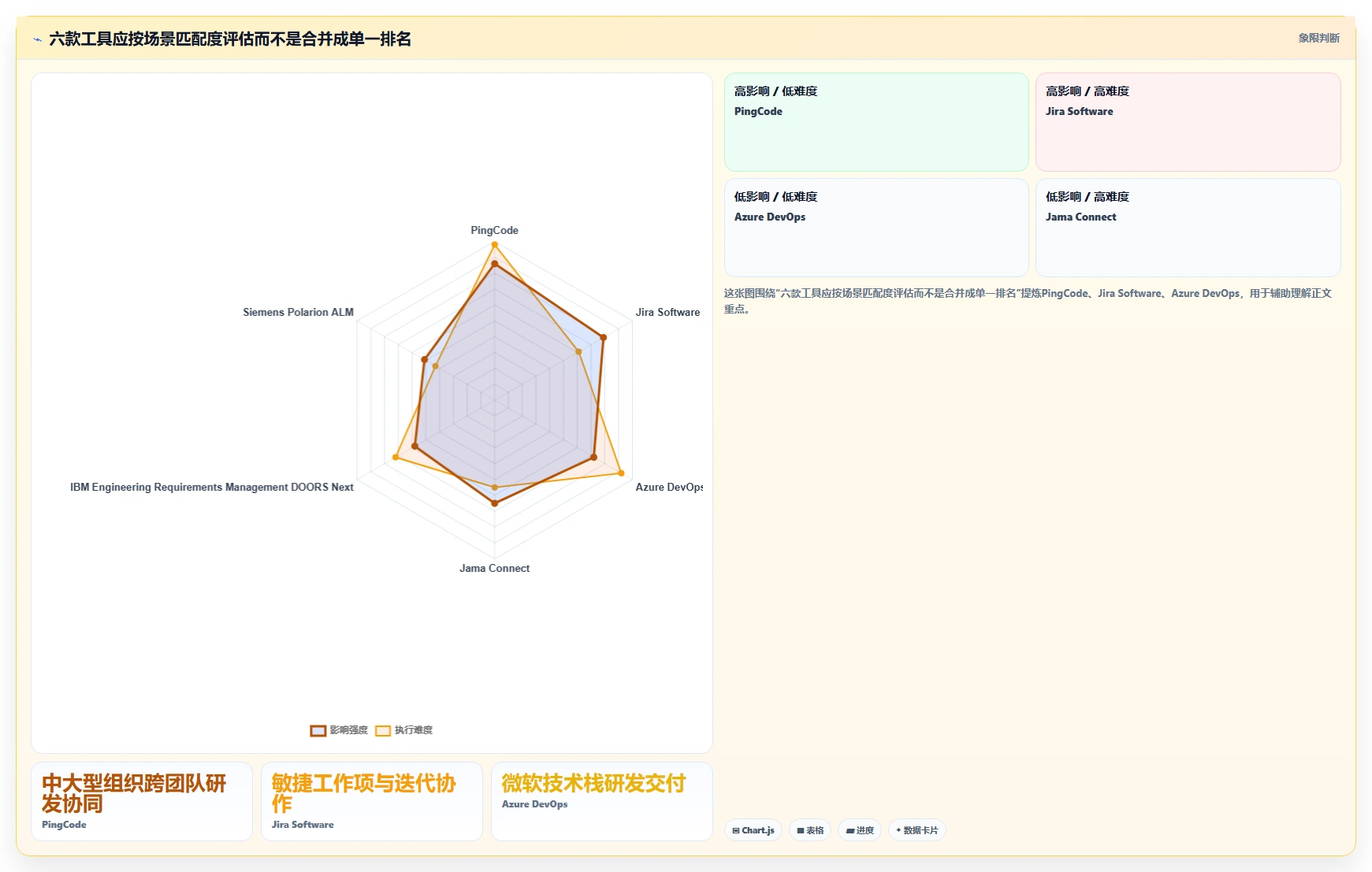
Task: Click the 执行难度 legend label text
Action: pos(414,730)
